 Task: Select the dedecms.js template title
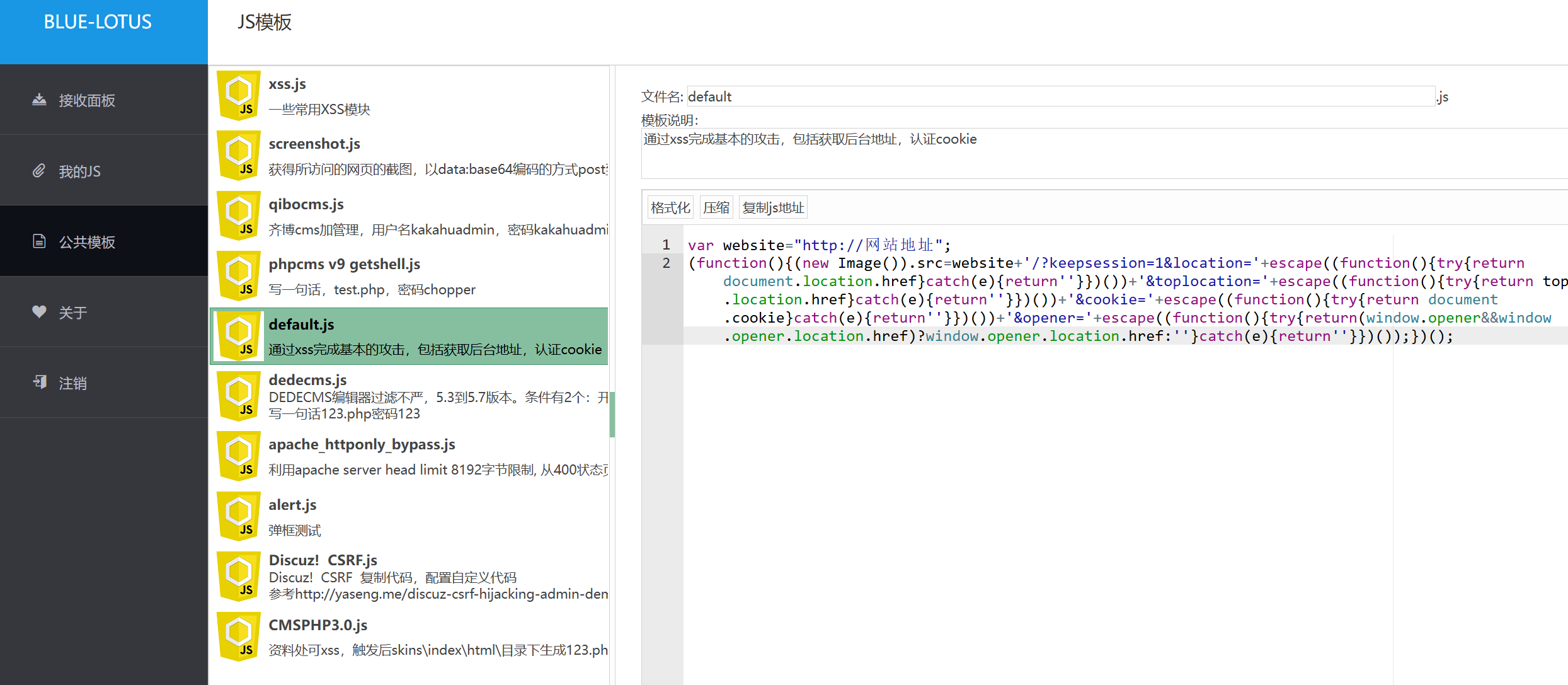307,380
